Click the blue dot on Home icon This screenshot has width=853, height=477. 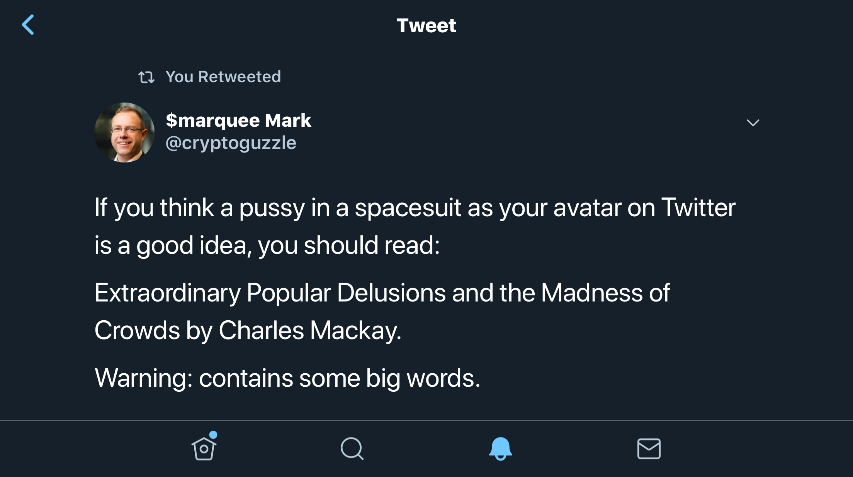213,436
